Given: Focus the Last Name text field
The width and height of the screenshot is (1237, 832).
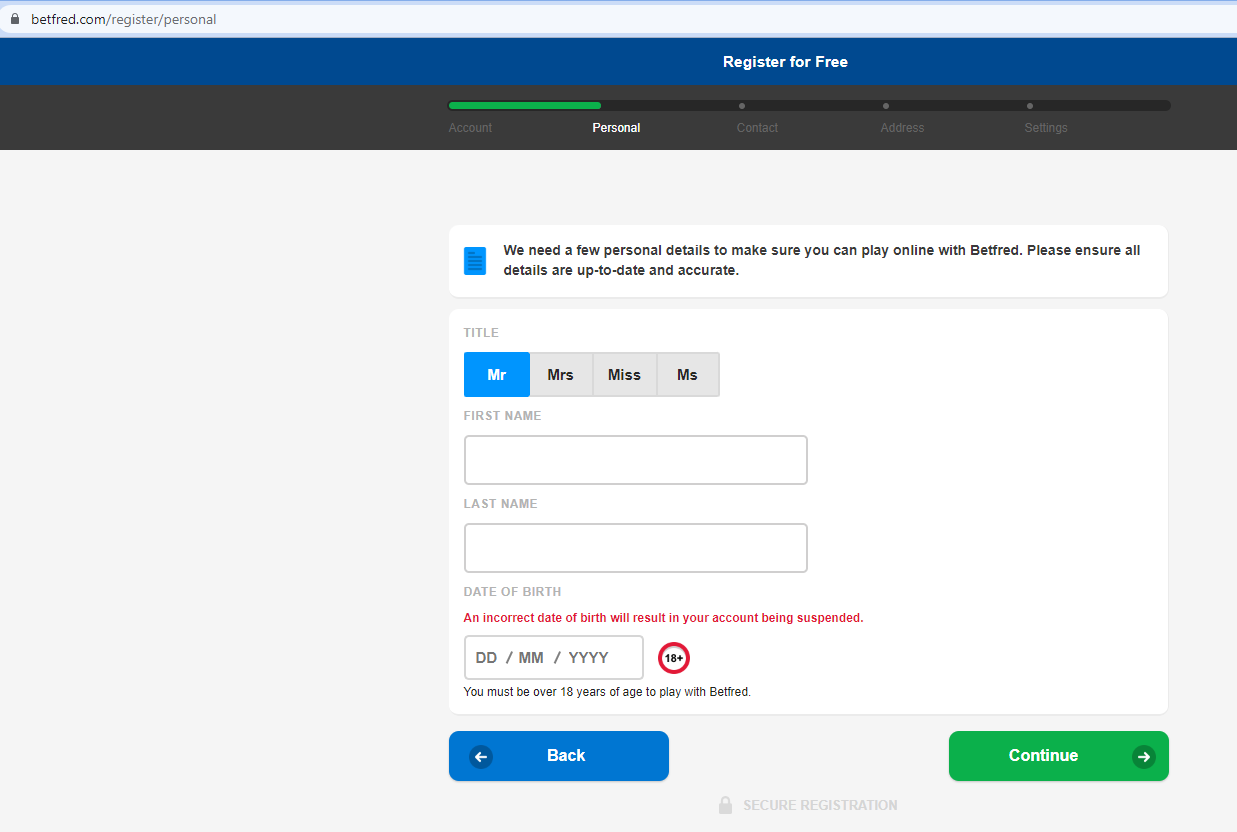Looking at the screenshot, I should click(635, 548).
